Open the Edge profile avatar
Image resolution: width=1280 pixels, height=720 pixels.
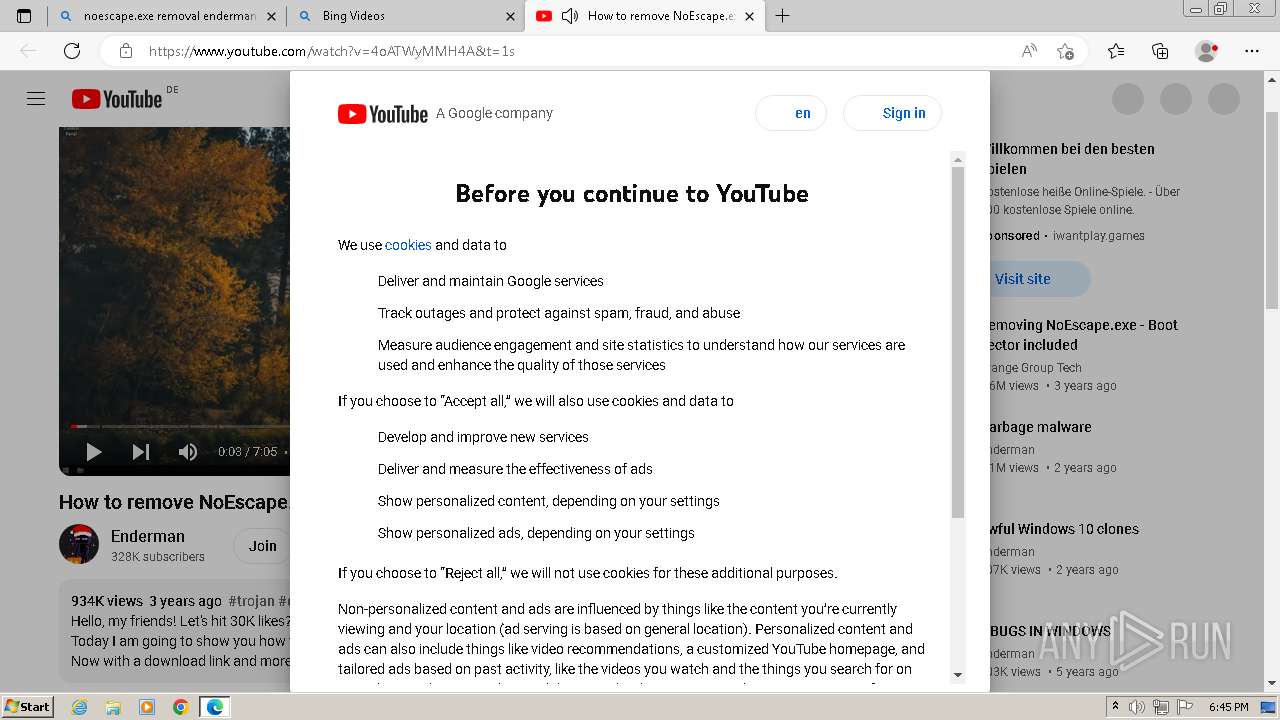(x=1207, y=51)
